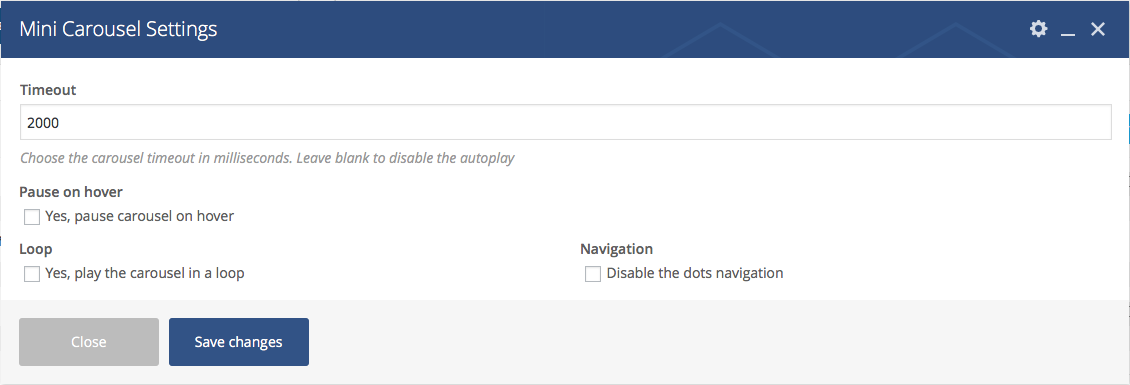Click the "Yes, pause carousel on hover" label
This screenshot has height=385, width=1130.
click(139, 216)
